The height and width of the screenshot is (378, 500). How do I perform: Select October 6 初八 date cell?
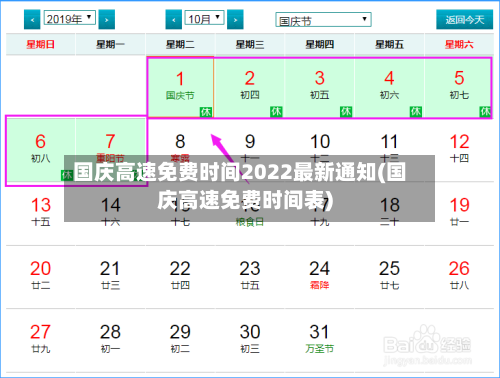coord(41,150)
